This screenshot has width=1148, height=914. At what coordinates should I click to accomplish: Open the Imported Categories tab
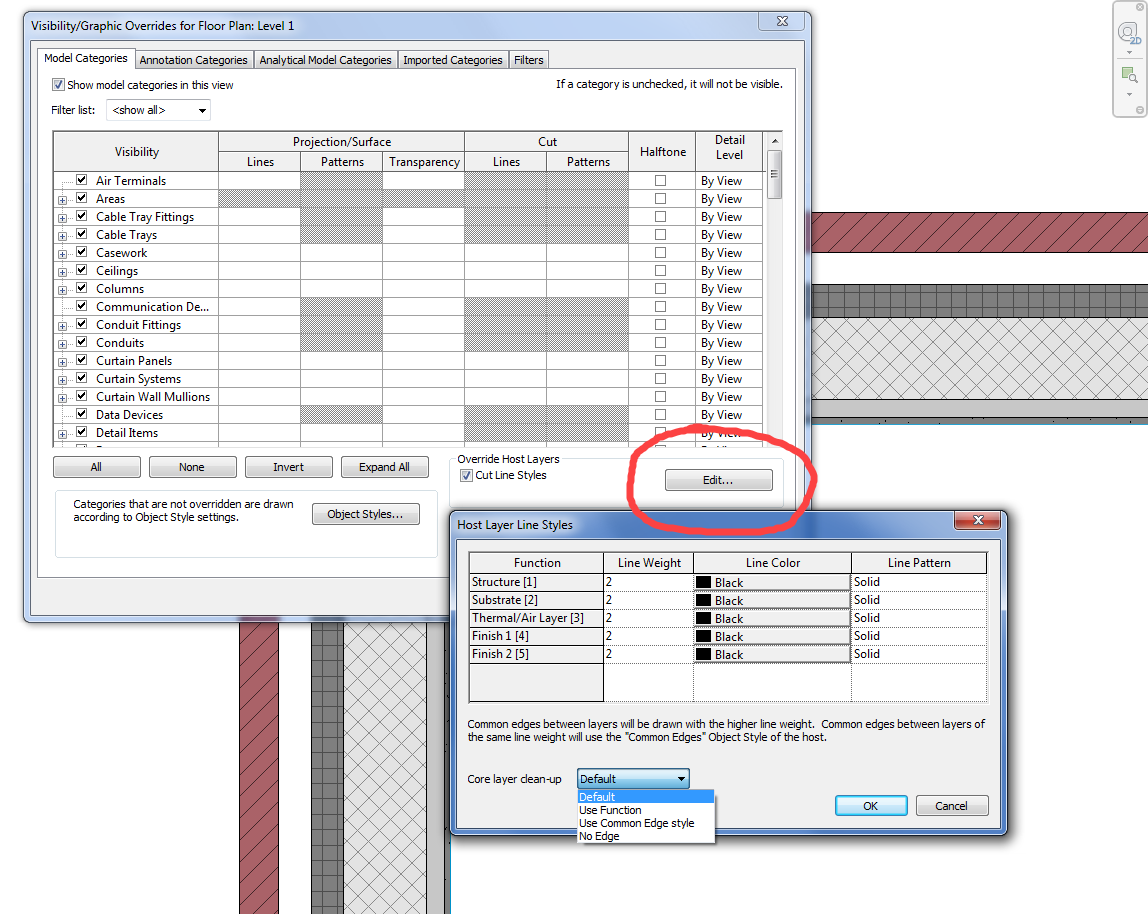pyautogui.click(x=452, y=60)
